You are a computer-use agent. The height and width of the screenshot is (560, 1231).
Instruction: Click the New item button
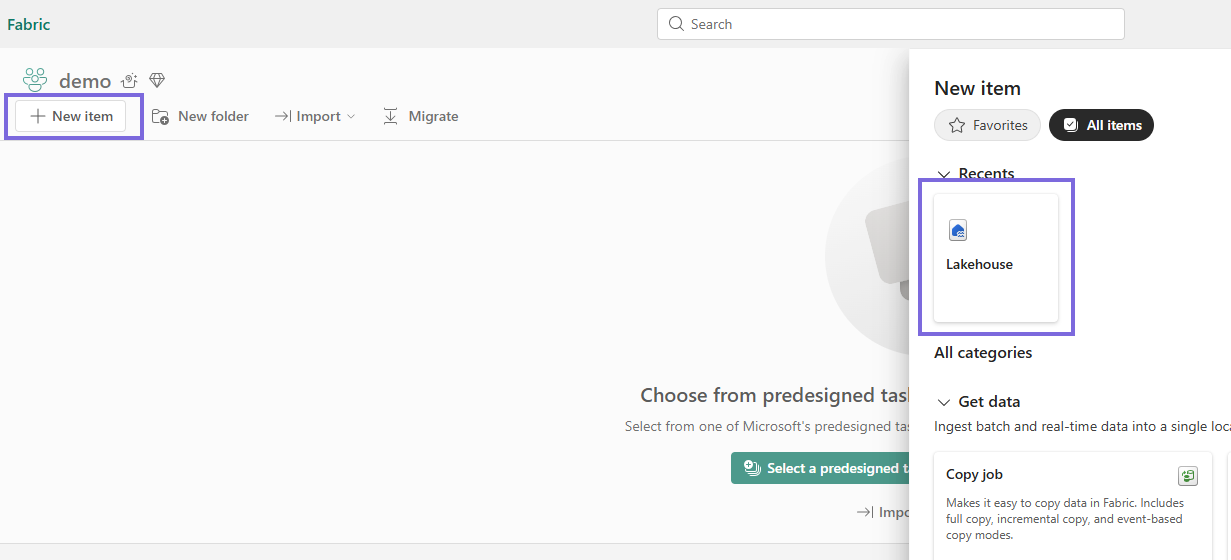click(x=71, y=116)
